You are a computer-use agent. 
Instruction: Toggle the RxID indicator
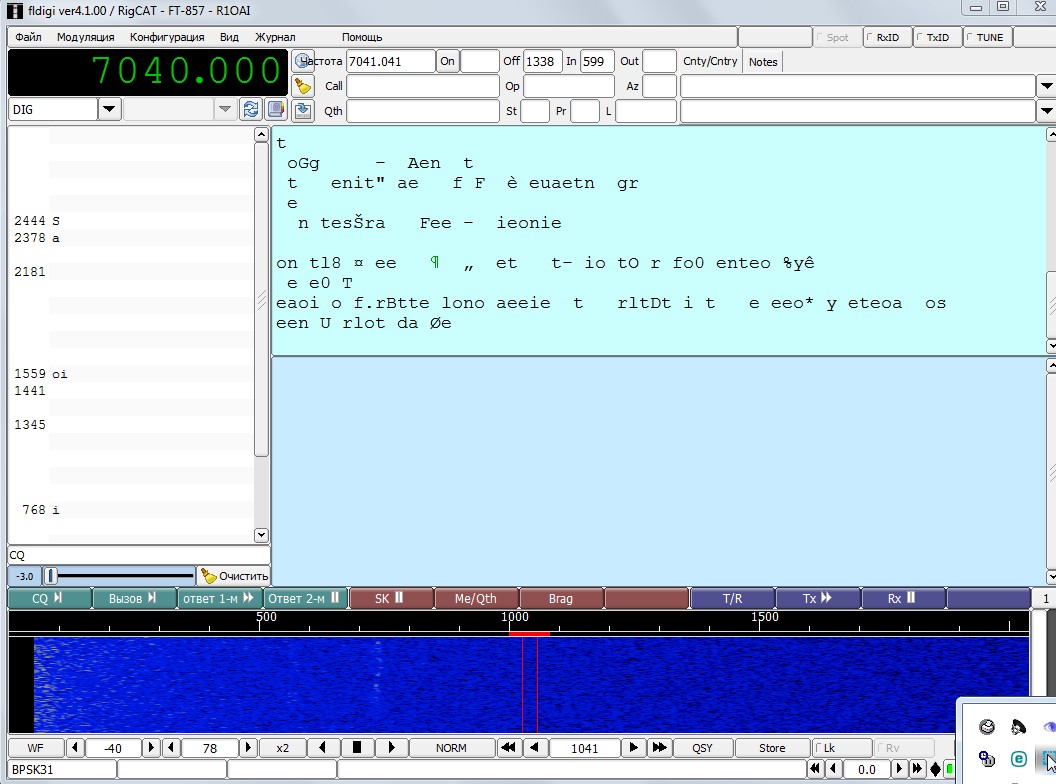tap(883, 37)
